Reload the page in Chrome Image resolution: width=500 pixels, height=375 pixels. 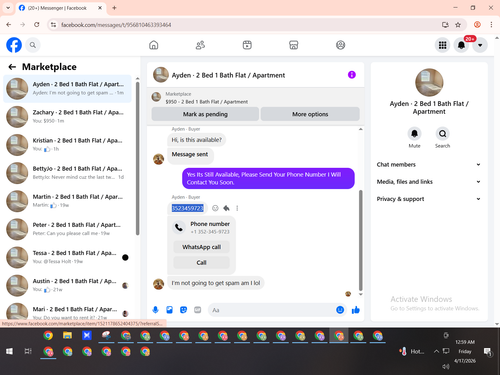(x=37, y=25)
